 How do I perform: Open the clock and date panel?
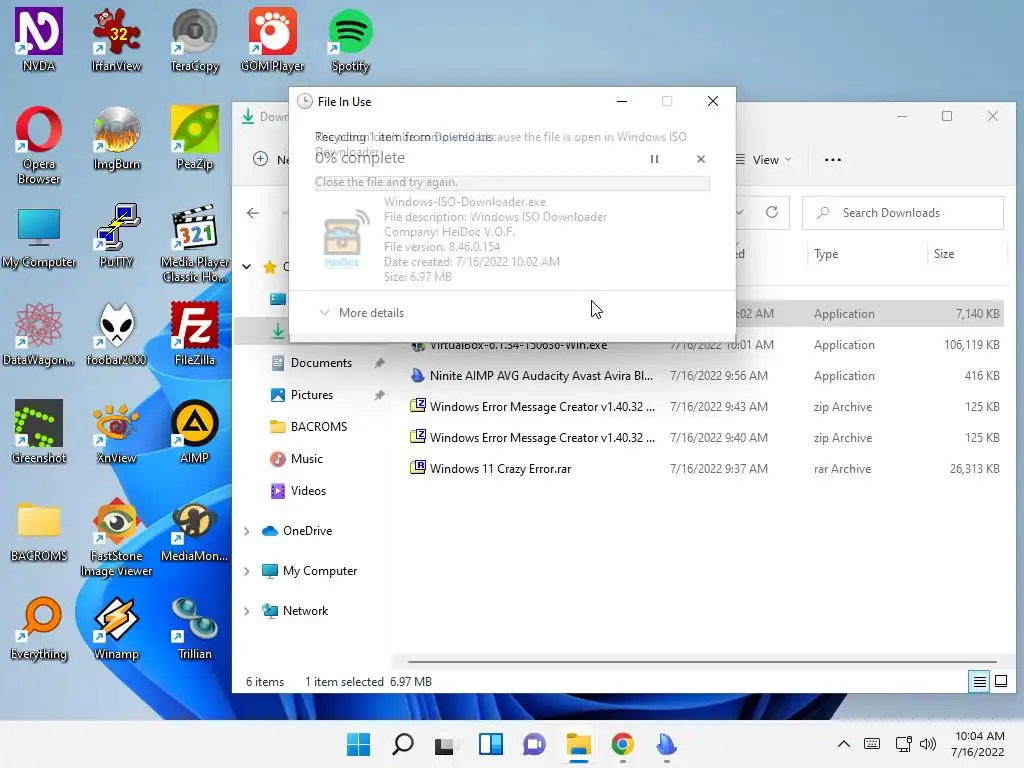[978, 744]
